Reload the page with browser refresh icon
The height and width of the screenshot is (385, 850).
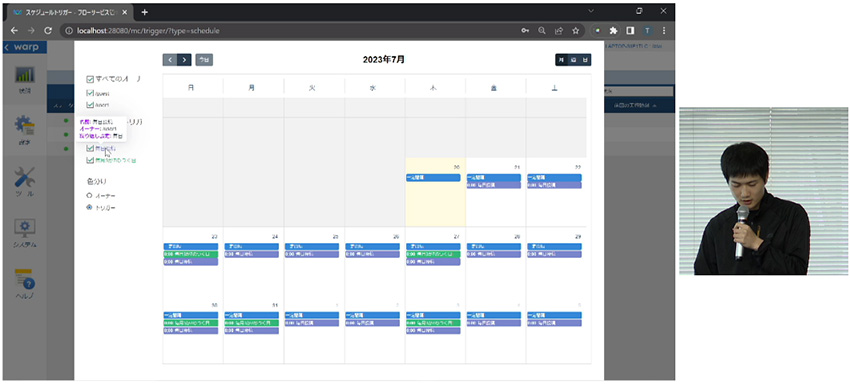point(48,31)
